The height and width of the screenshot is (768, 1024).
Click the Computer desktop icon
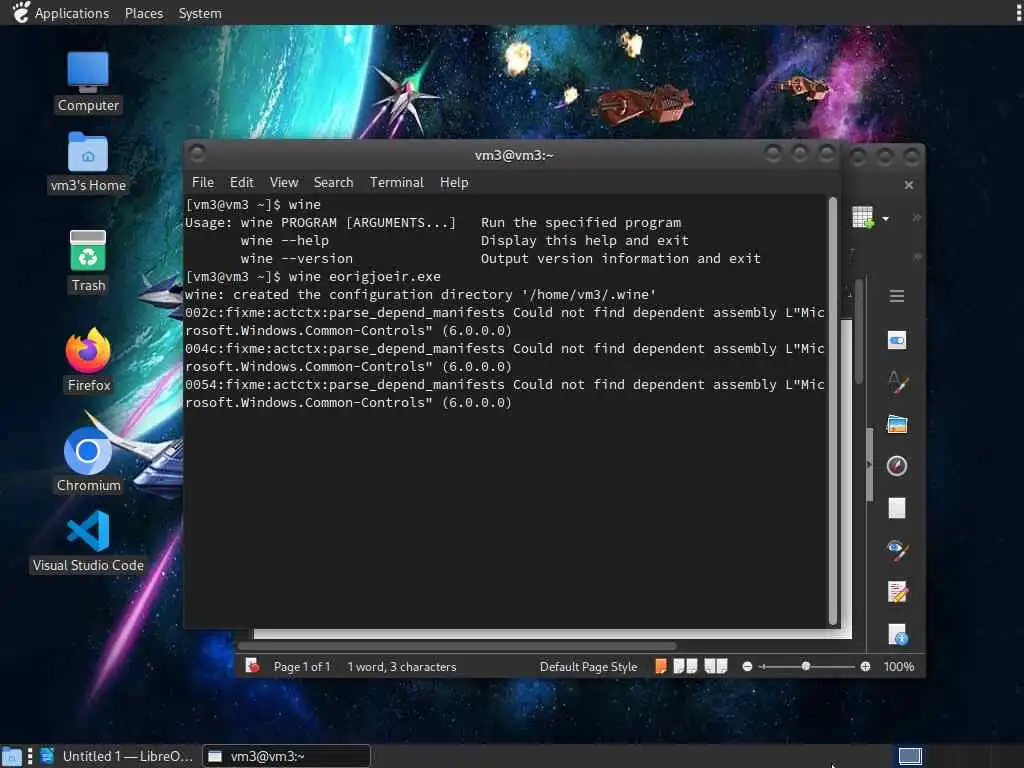coord(88,82)
